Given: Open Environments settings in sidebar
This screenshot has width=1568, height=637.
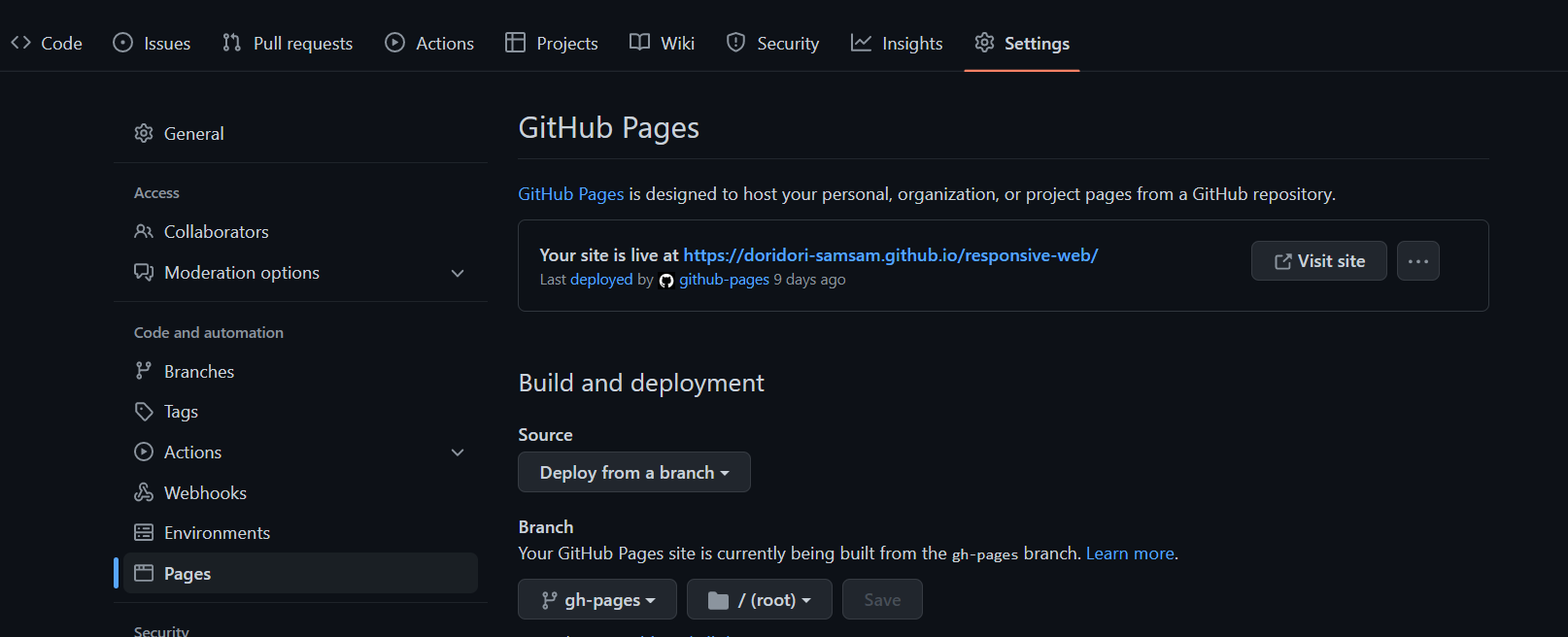Looking at the screenshot, I should tap(300, 533).
